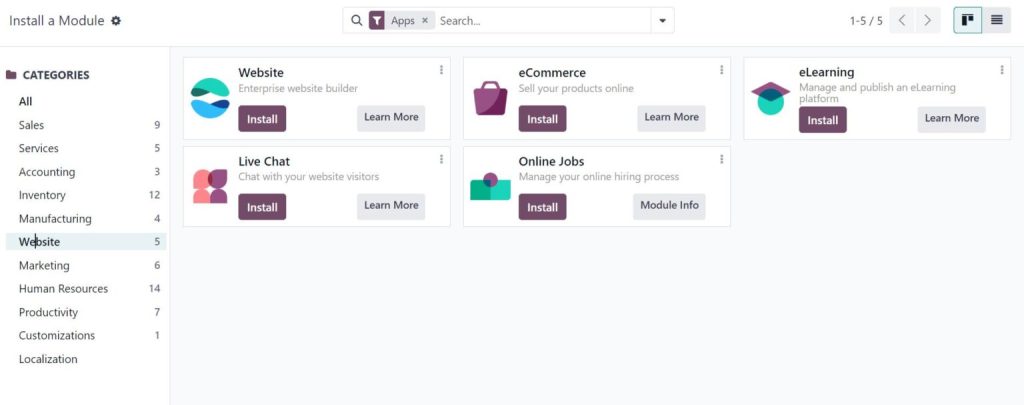
Task: Switch to Kanban view
Action: pos(967,20)
